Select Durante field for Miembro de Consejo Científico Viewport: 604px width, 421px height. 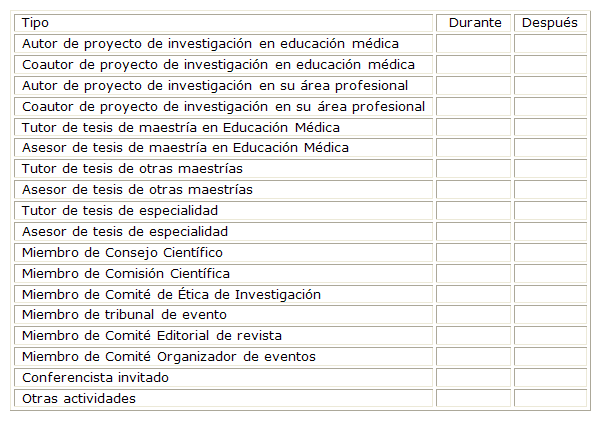point(474,252)
